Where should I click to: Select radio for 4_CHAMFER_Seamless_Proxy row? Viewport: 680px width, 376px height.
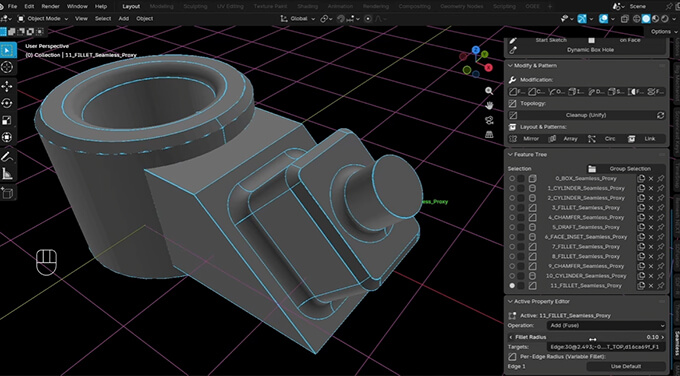(x=512, y=218)
